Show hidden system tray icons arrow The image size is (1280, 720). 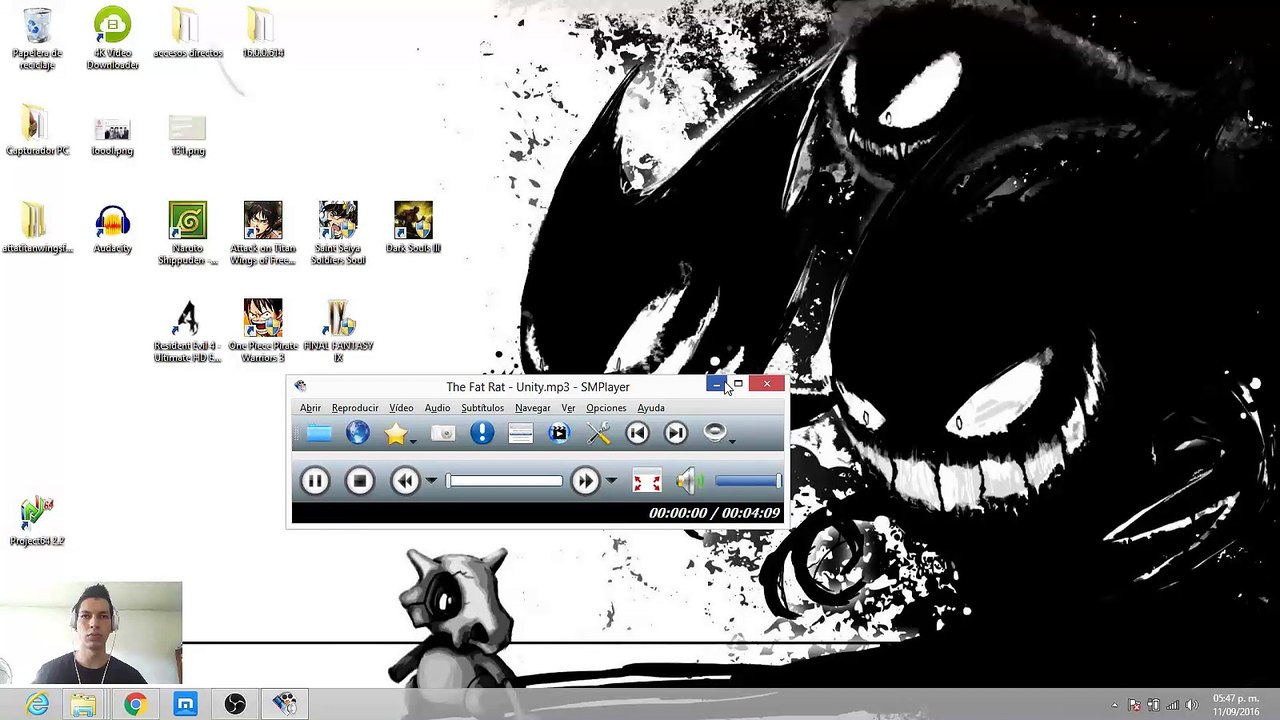[1115, 705]
